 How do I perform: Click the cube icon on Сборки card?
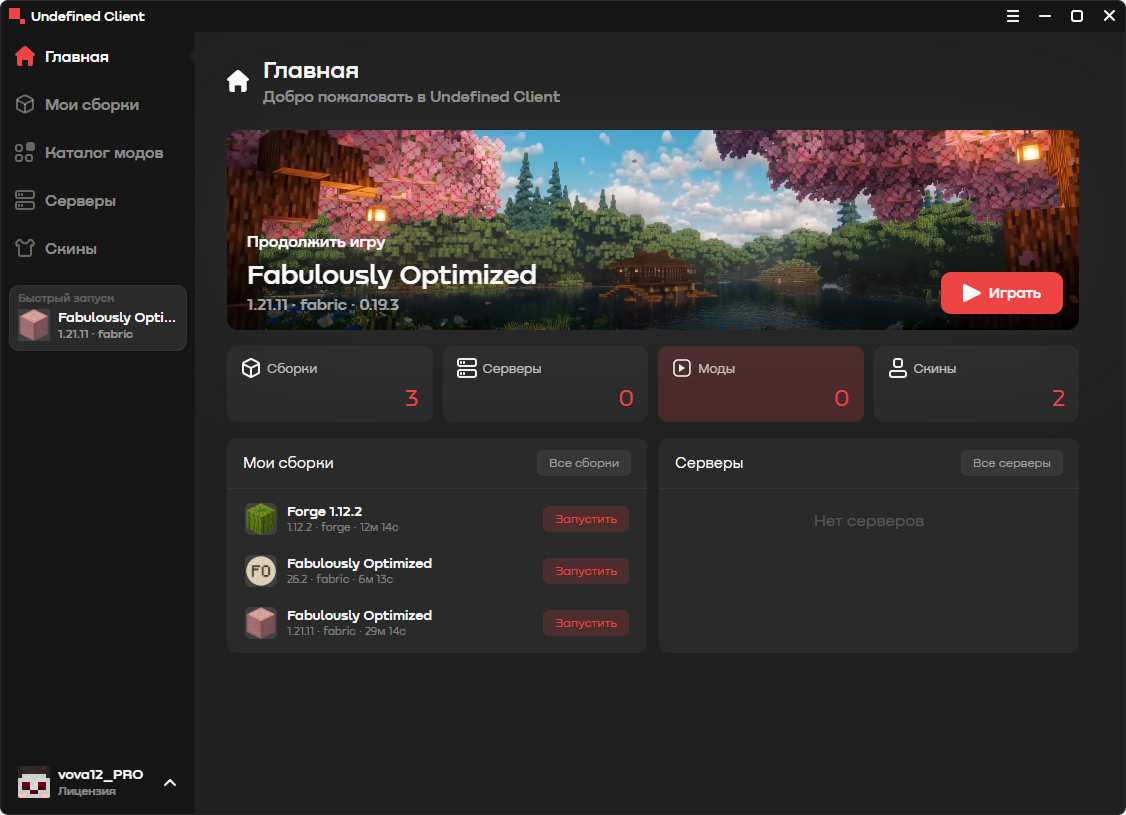(x=251, y=368)
